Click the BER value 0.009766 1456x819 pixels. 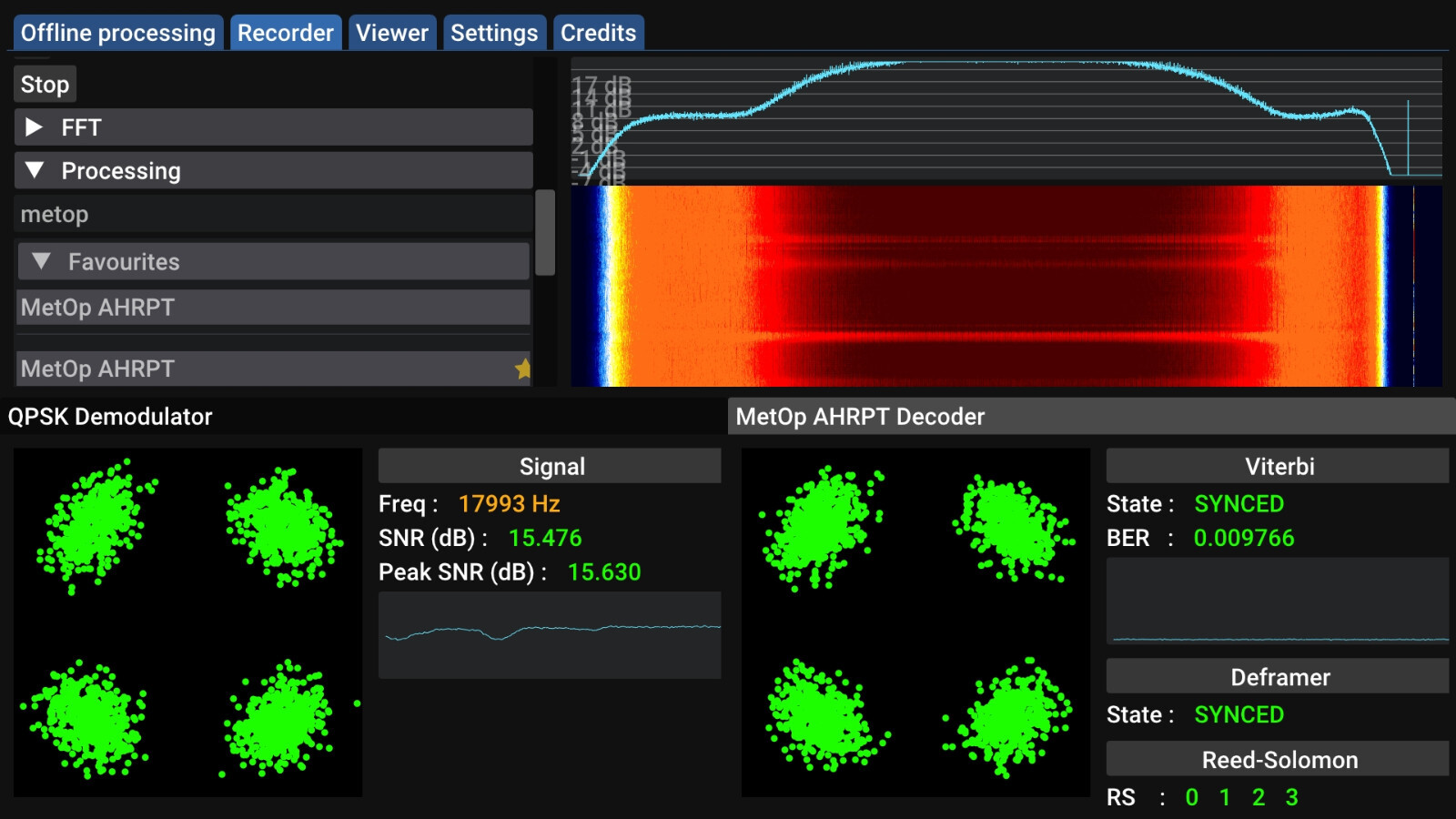tap(1244, 538)
